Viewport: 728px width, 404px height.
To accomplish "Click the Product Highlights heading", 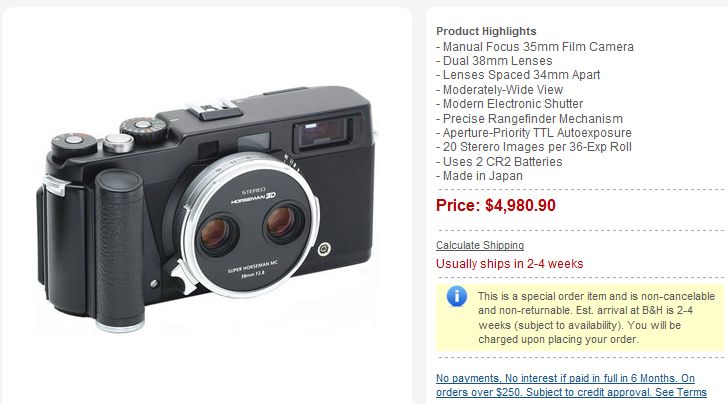I will click(486, 31).
